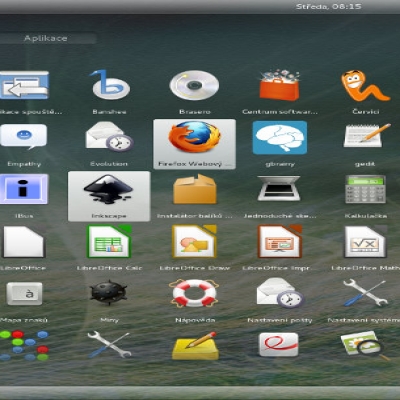The image size is (400, 400).
Task: Open Centrum softwaru shopping bag icon
Action: tap(280, 85)
